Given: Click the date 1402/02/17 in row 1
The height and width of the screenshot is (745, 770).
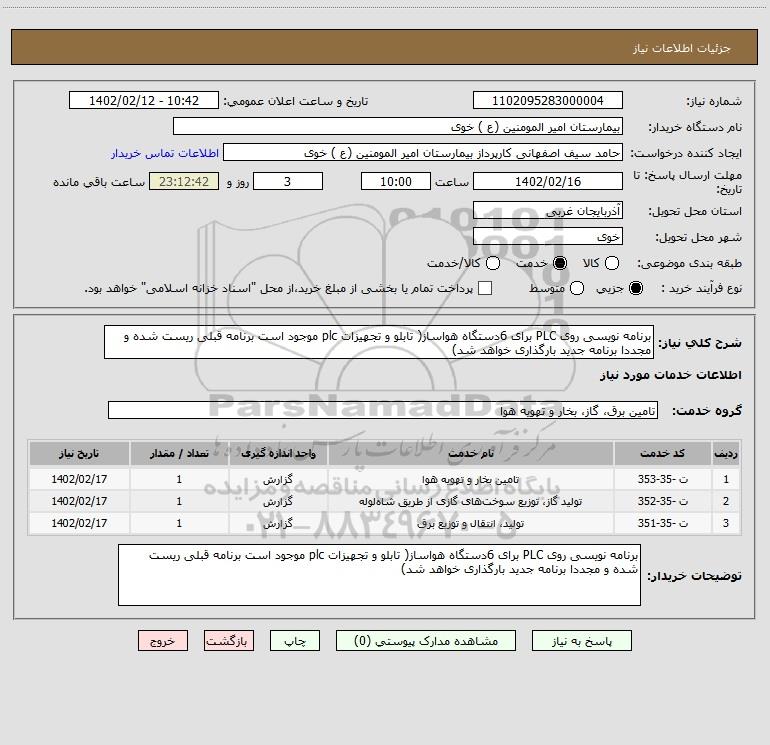Looking at the screenshot, I should point(79,479).
